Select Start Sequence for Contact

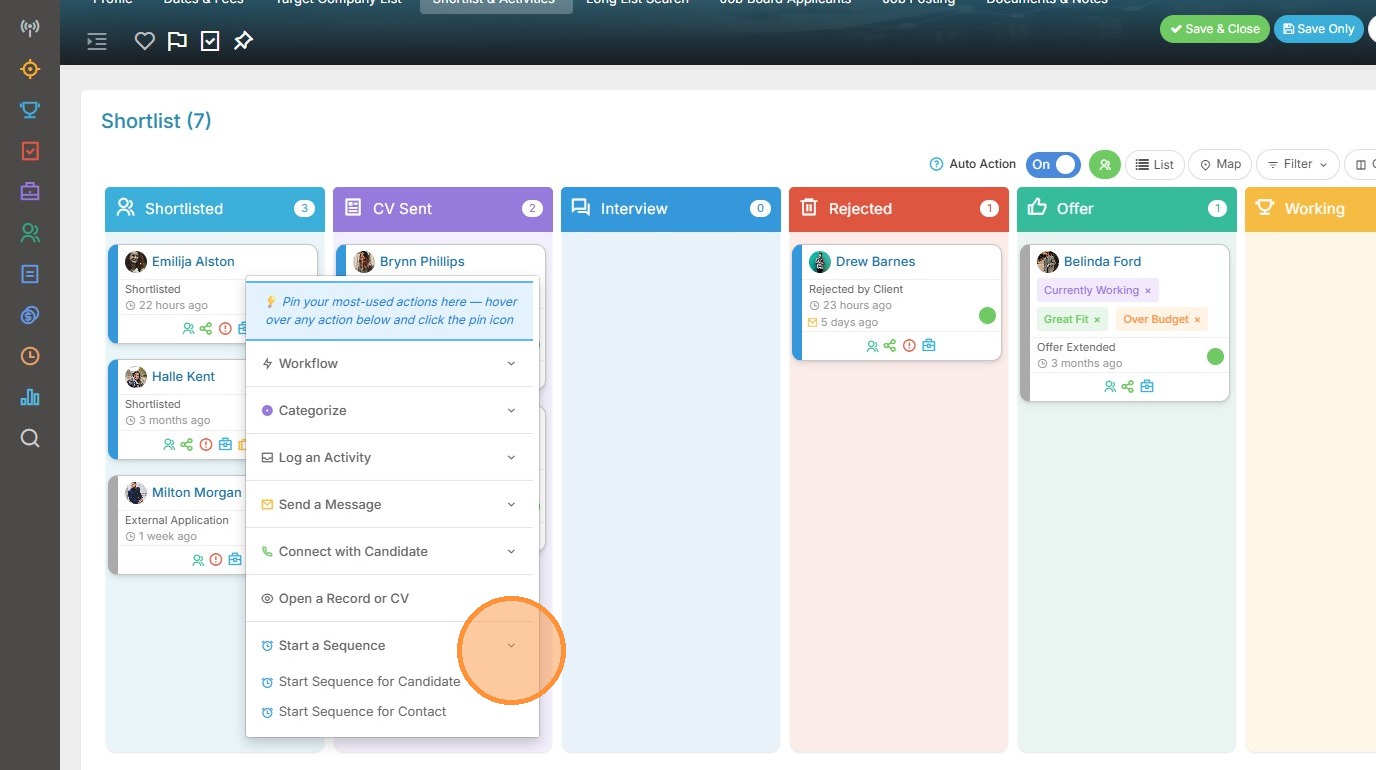(362, 712)
